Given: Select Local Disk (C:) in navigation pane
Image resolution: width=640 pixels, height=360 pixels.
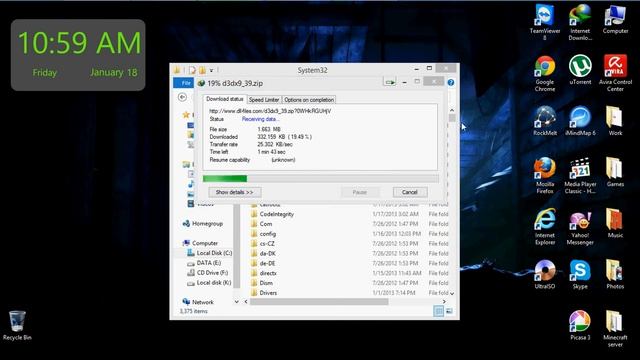Looking at the screenshot, I should click(x=209, y=253).
